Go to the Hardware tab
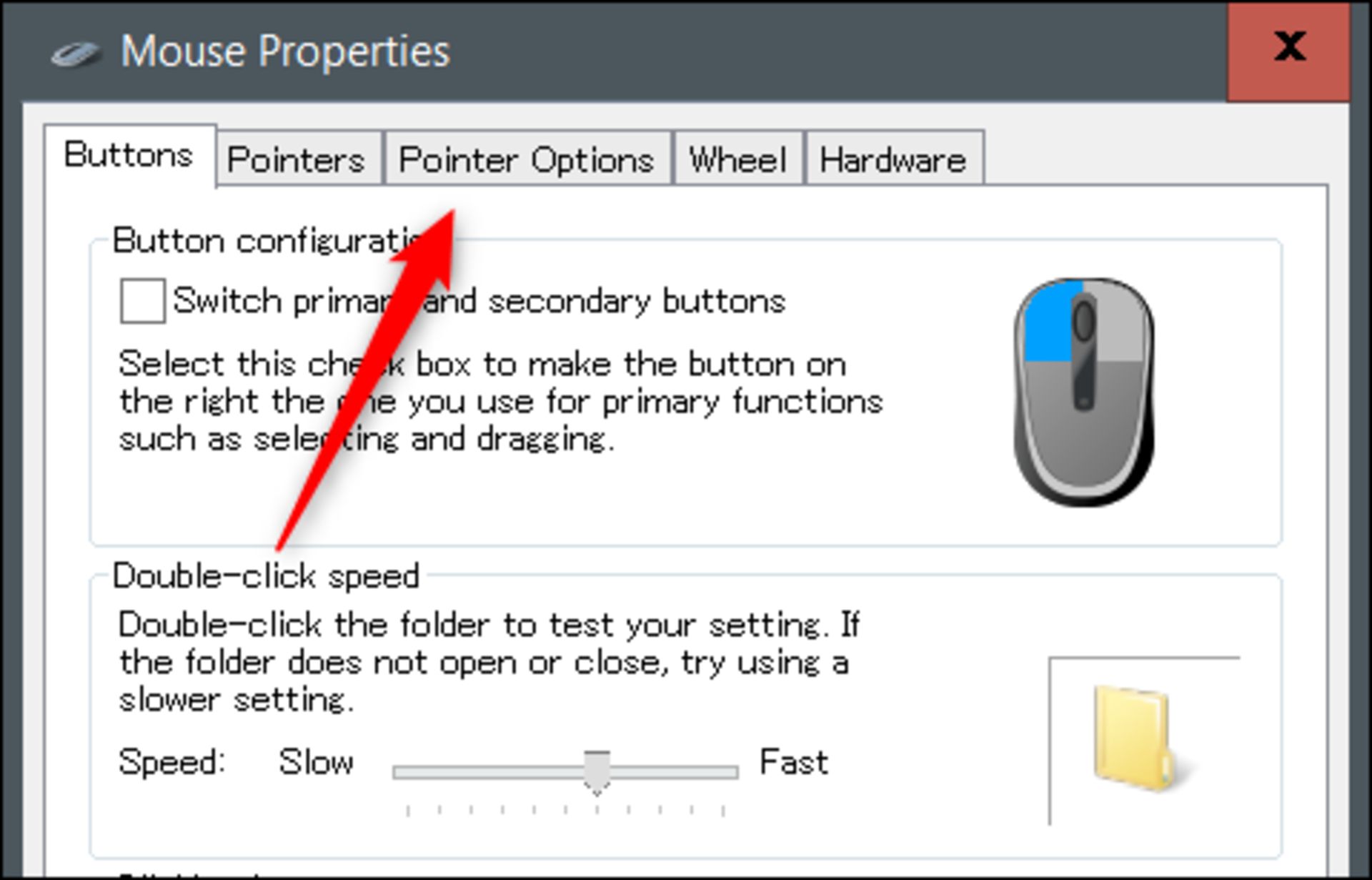The height and width of the screenshot is (880, 1372). tap(893, 159)
